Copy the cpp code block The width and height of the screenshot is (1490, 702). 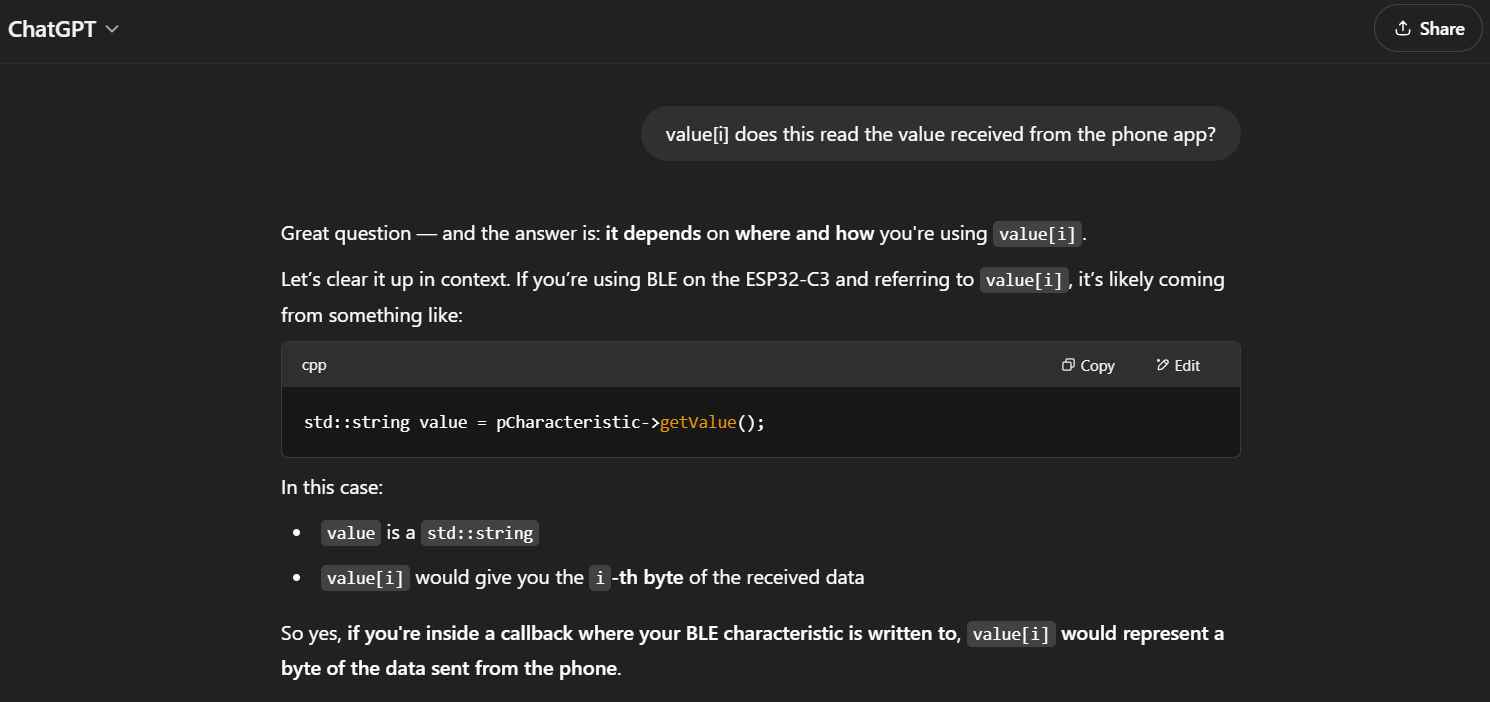1088,365
